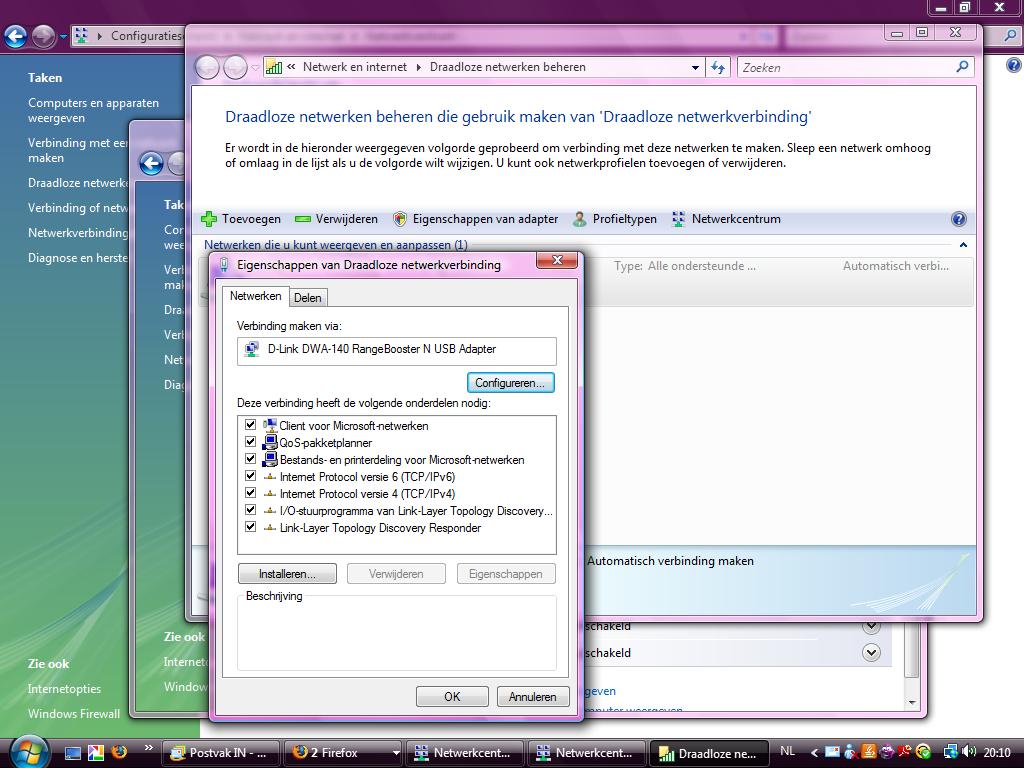Open Eigenschappen van adapter shield icon
Image resolution: width=1024 pixels, height=768 pixels.
pyautogui.click(x=400, y=219)
